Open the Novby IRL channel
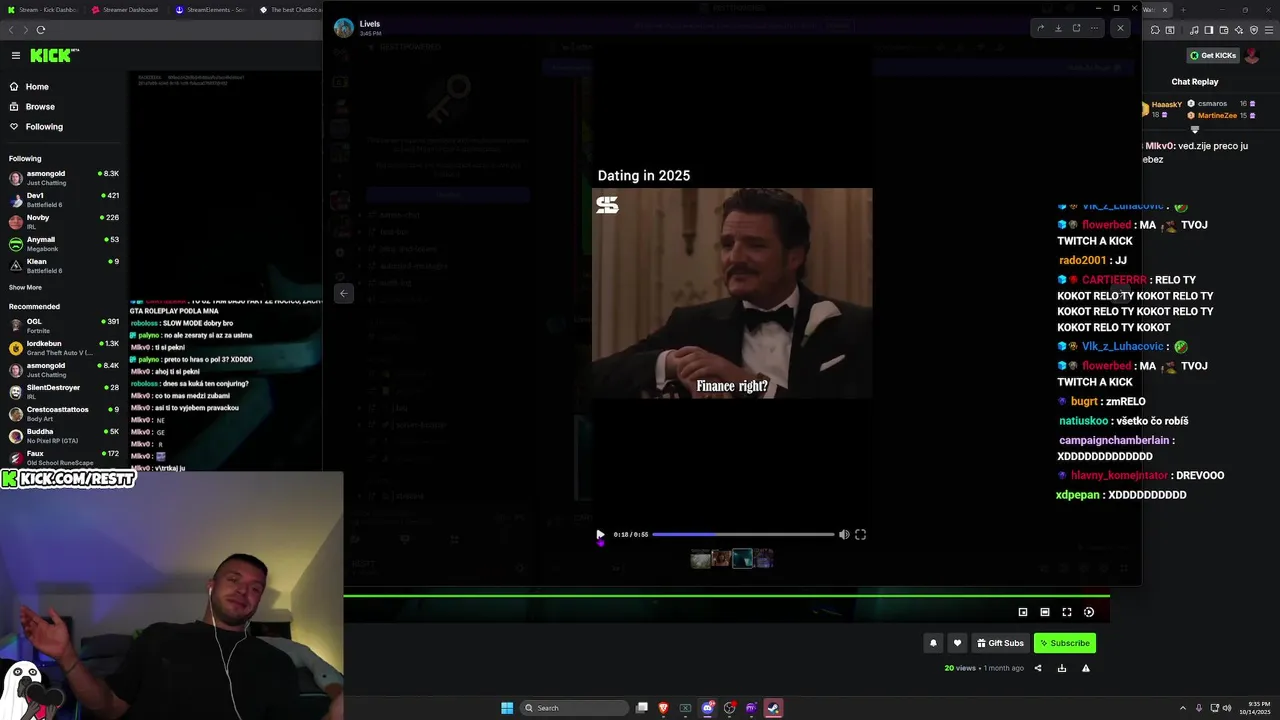This screenshot has height=720, width=1280. [63, 222]
